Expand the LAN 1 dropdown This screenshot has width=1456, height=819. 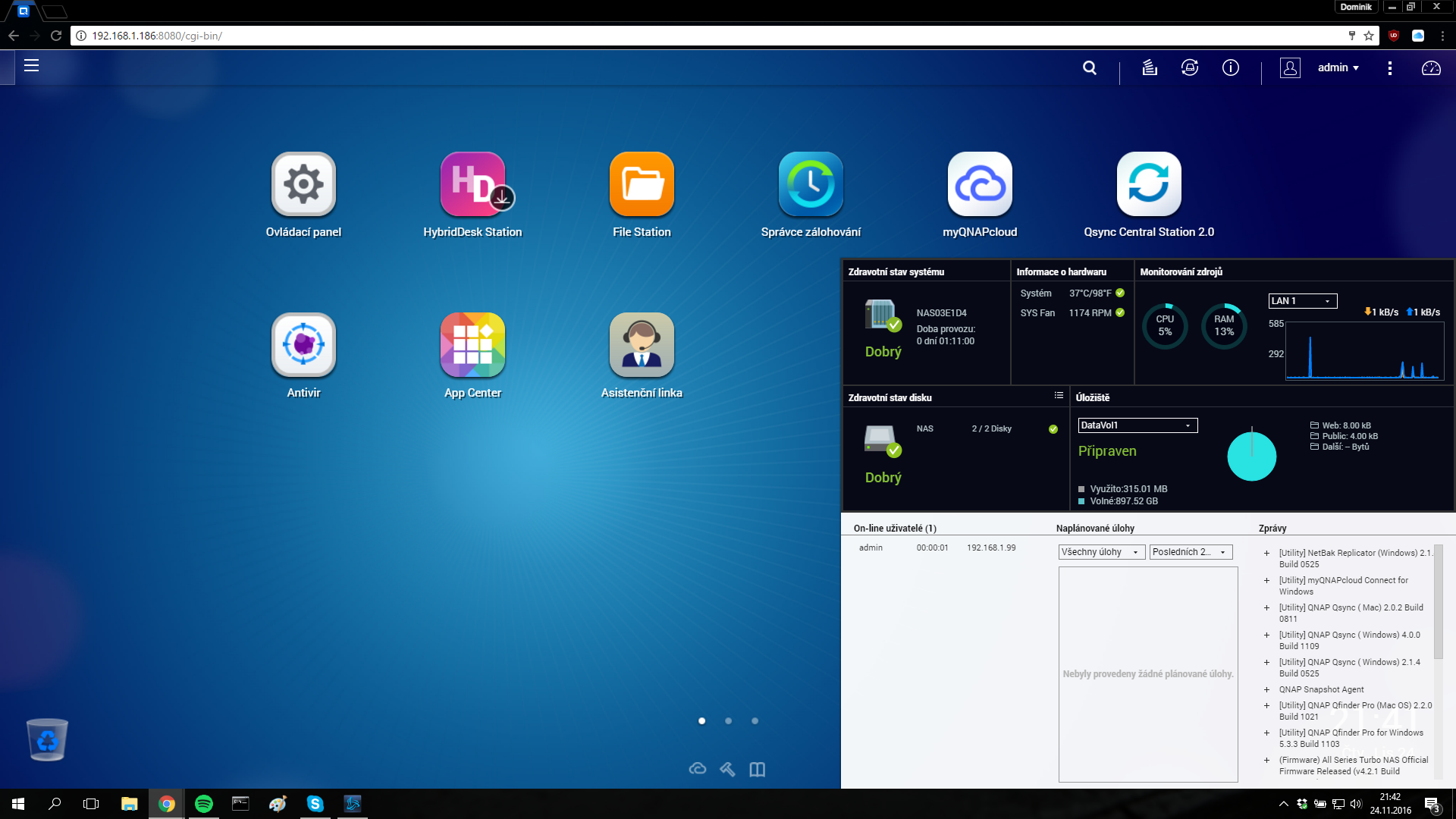(1302, 301)
